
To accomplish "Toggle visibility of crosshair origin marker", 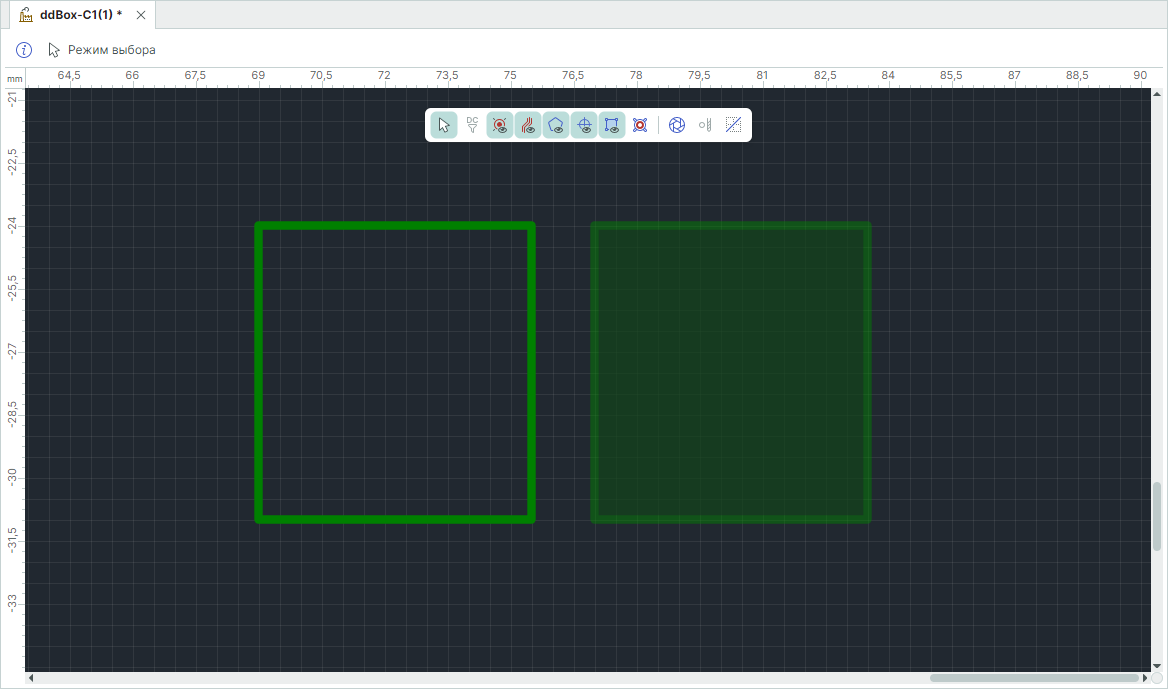I will [584, 125].
